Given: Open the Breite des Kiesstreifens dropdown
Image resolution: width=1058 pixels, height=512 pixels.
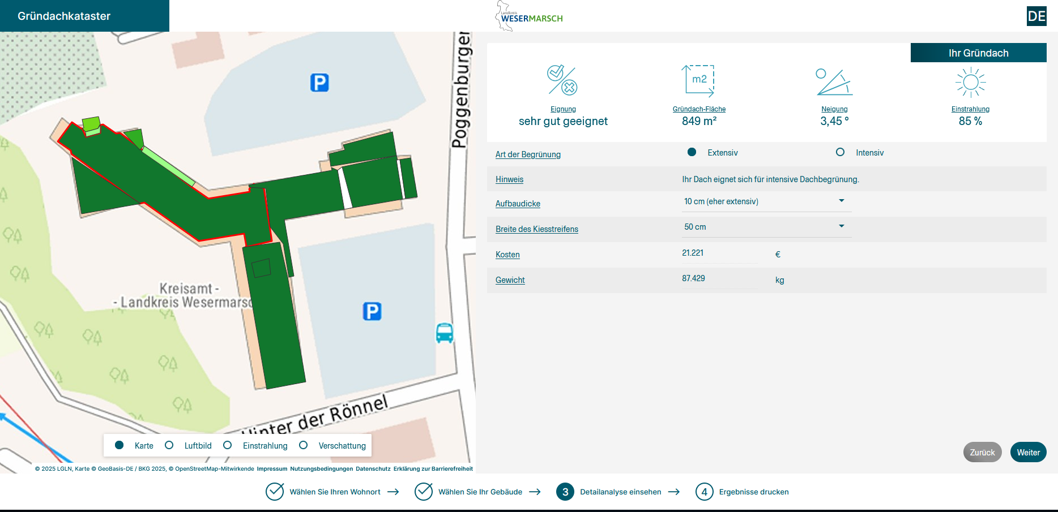Looking at the screenshot, I should point(766,227).
